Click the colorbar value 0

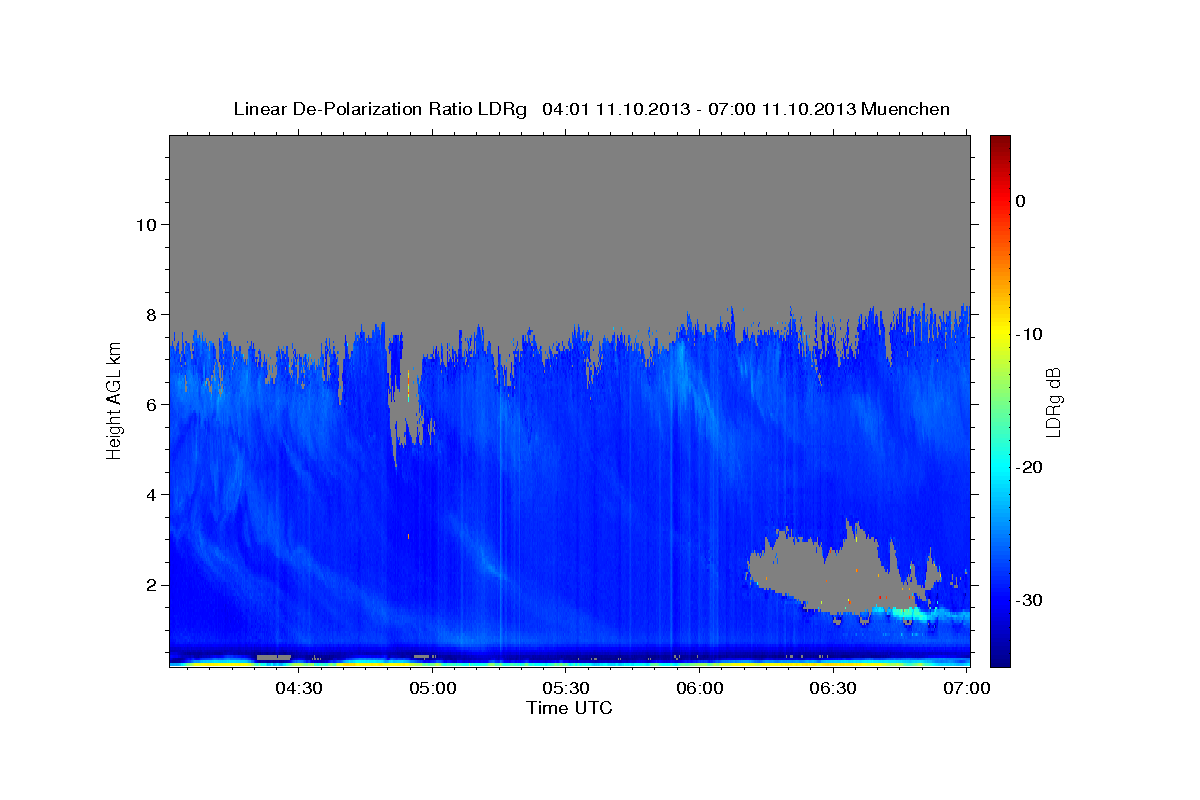pos(1021,201)
